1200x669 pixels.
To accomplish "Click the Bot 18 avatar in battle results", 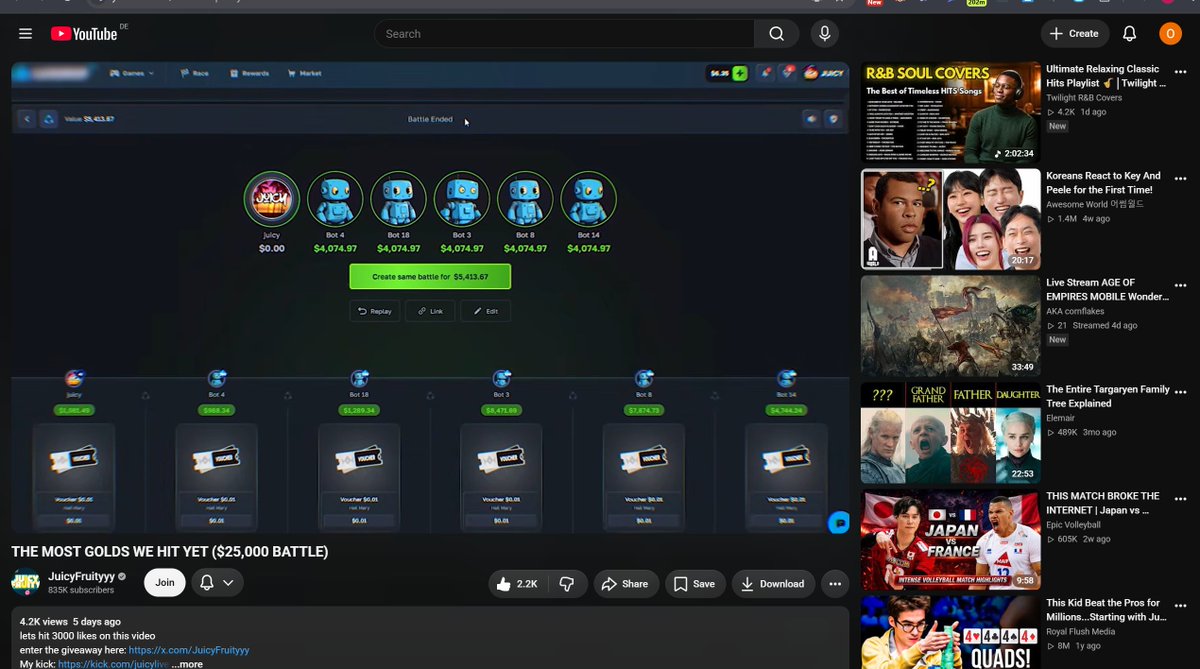I will 398,200.
